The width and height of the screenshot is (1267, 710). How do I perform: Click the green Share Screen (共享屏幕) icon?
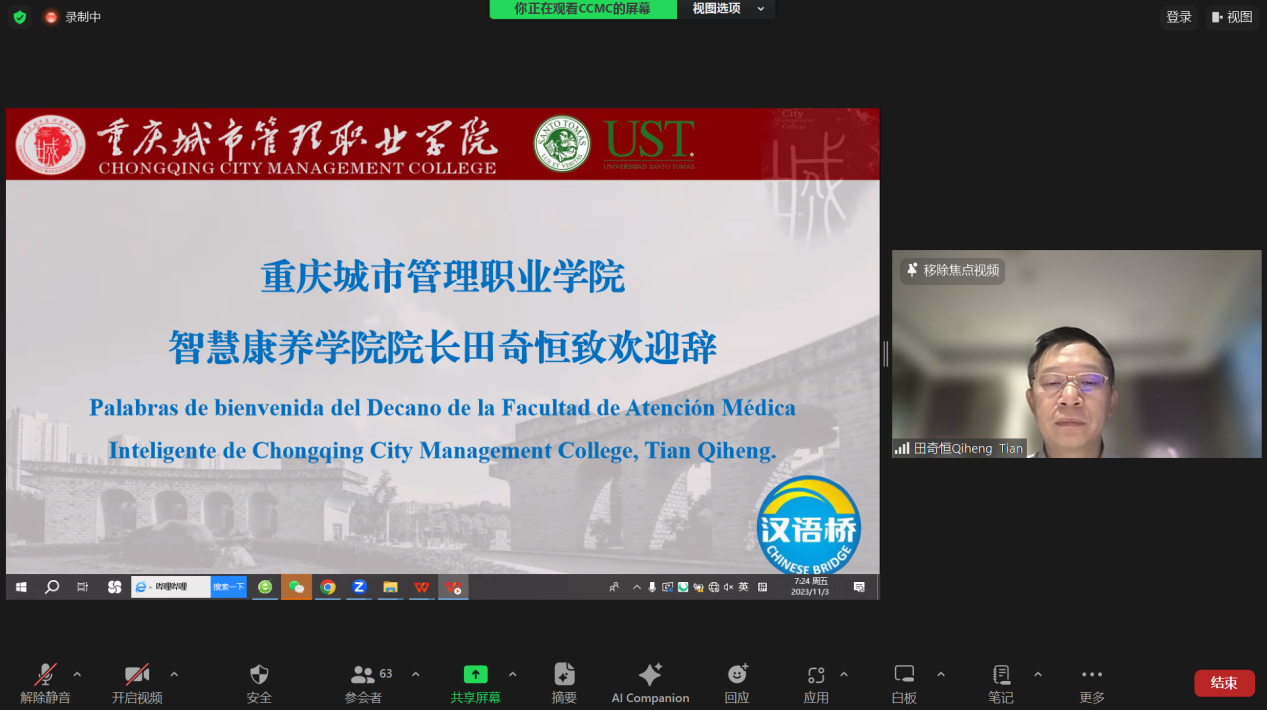475,675
